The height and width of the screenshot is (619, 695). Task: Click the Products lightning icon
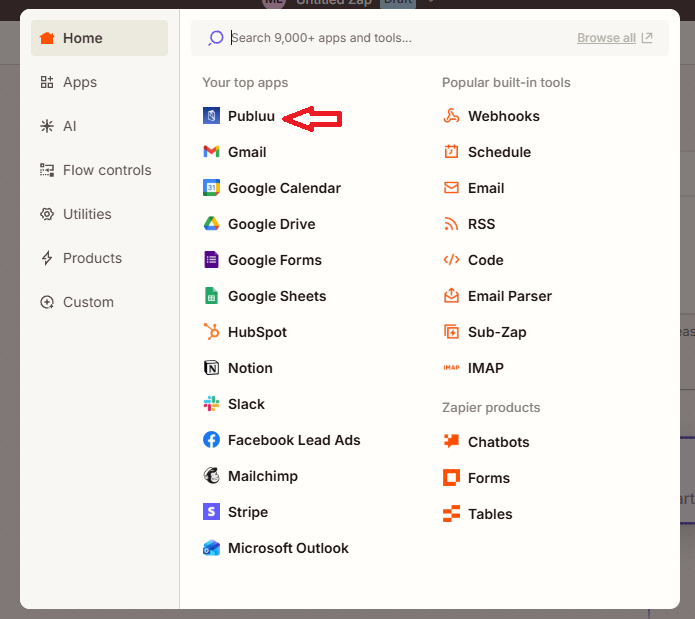[47, 258]
